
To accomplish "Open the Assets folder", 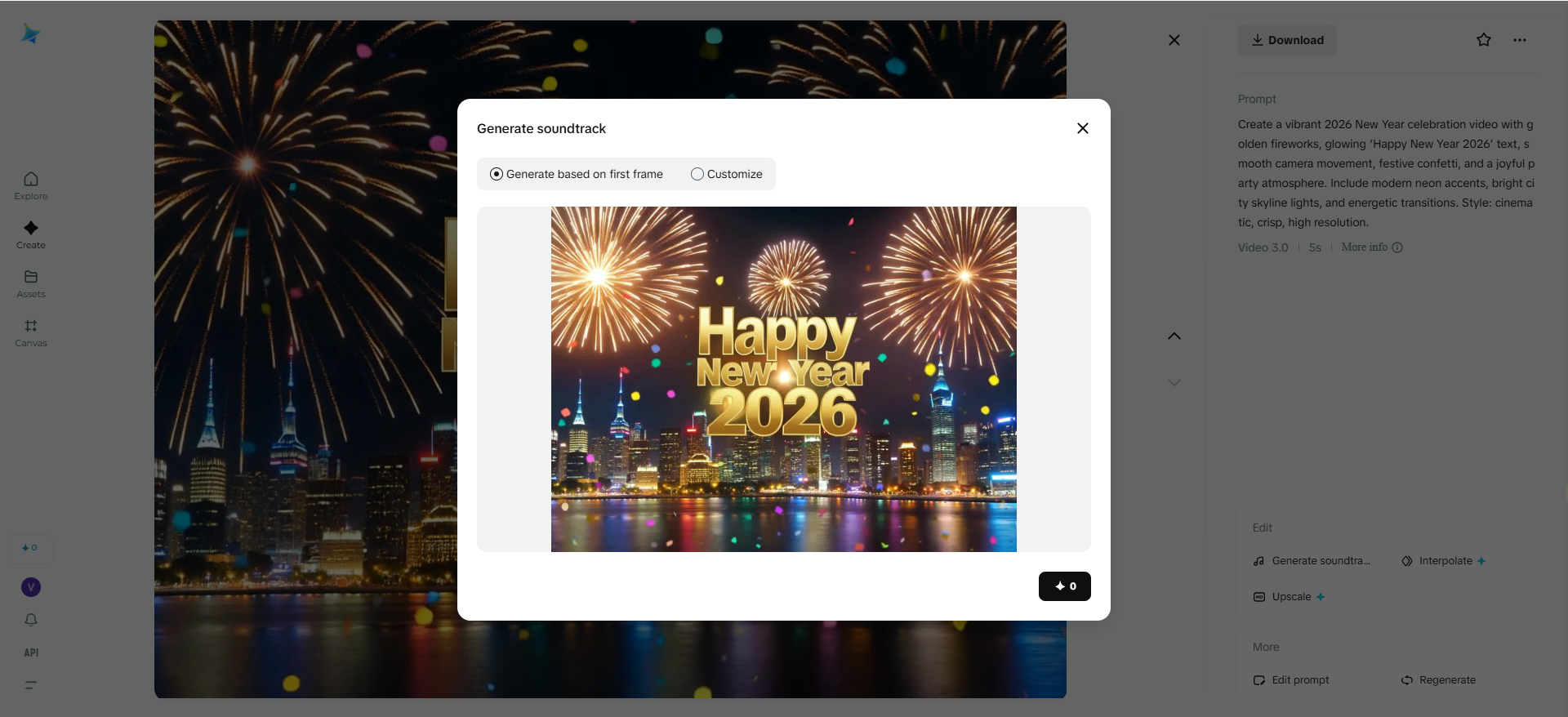I will (31, 283).
